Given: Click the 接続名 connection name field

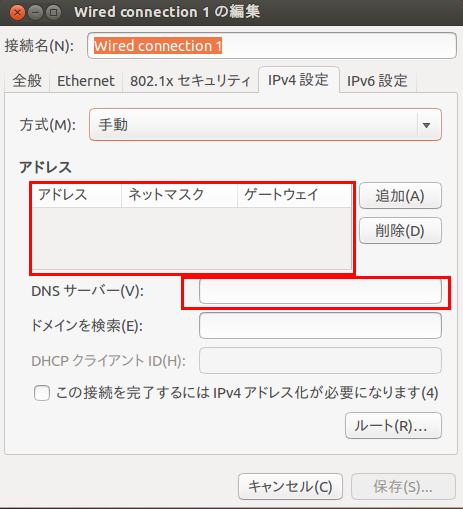Looking at the screenshot, I should 272,46.
